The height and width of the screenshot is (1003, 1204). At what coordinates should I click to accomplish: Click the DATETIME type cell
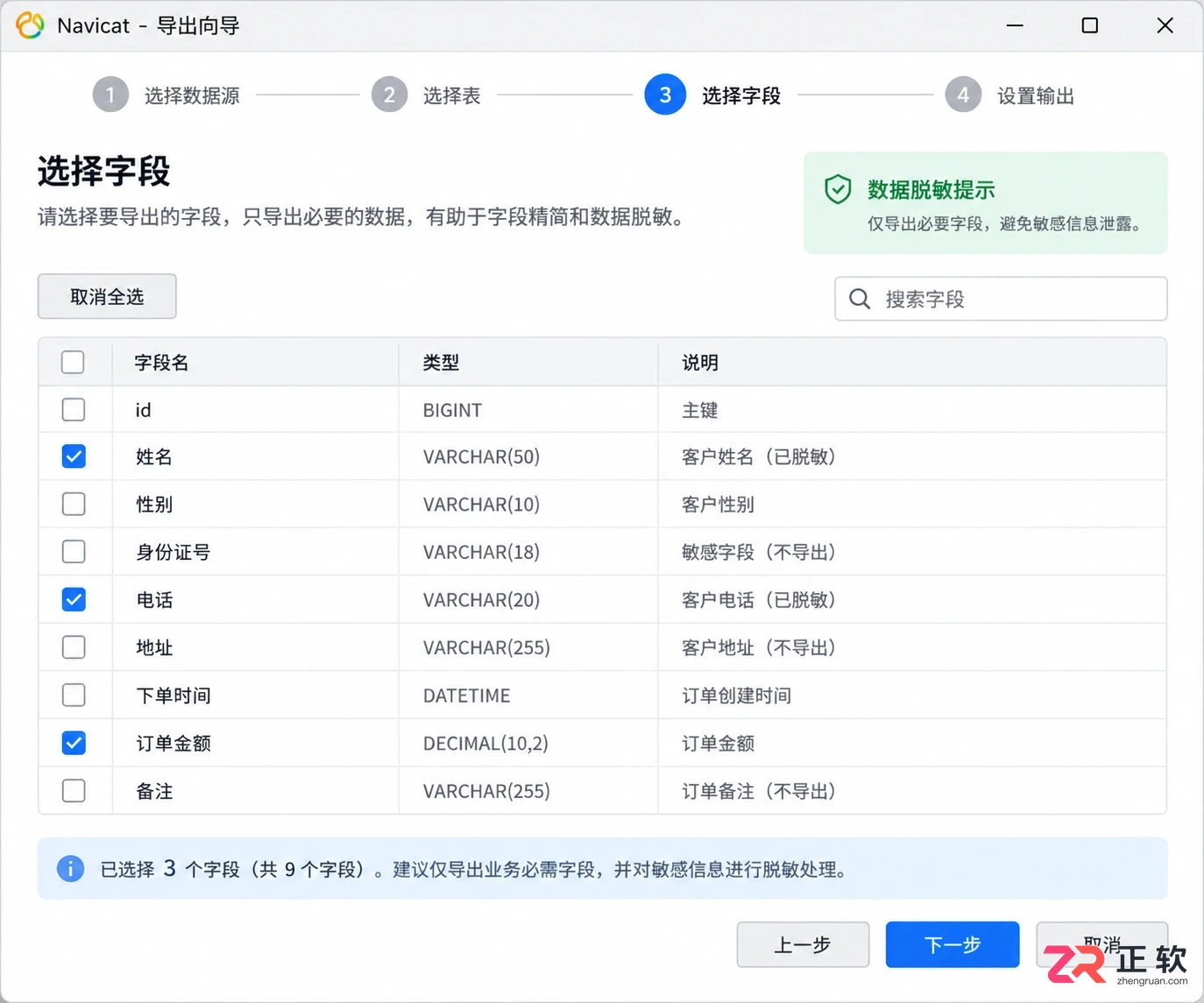[x=466, y=696]
